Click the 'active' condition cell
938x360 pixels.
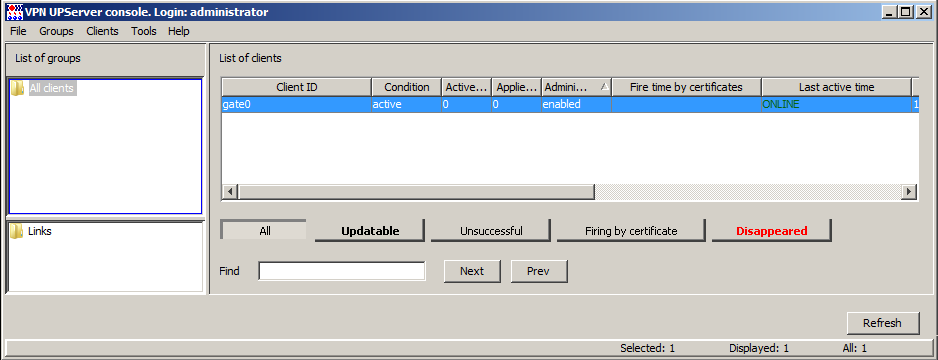pos(407,104)
